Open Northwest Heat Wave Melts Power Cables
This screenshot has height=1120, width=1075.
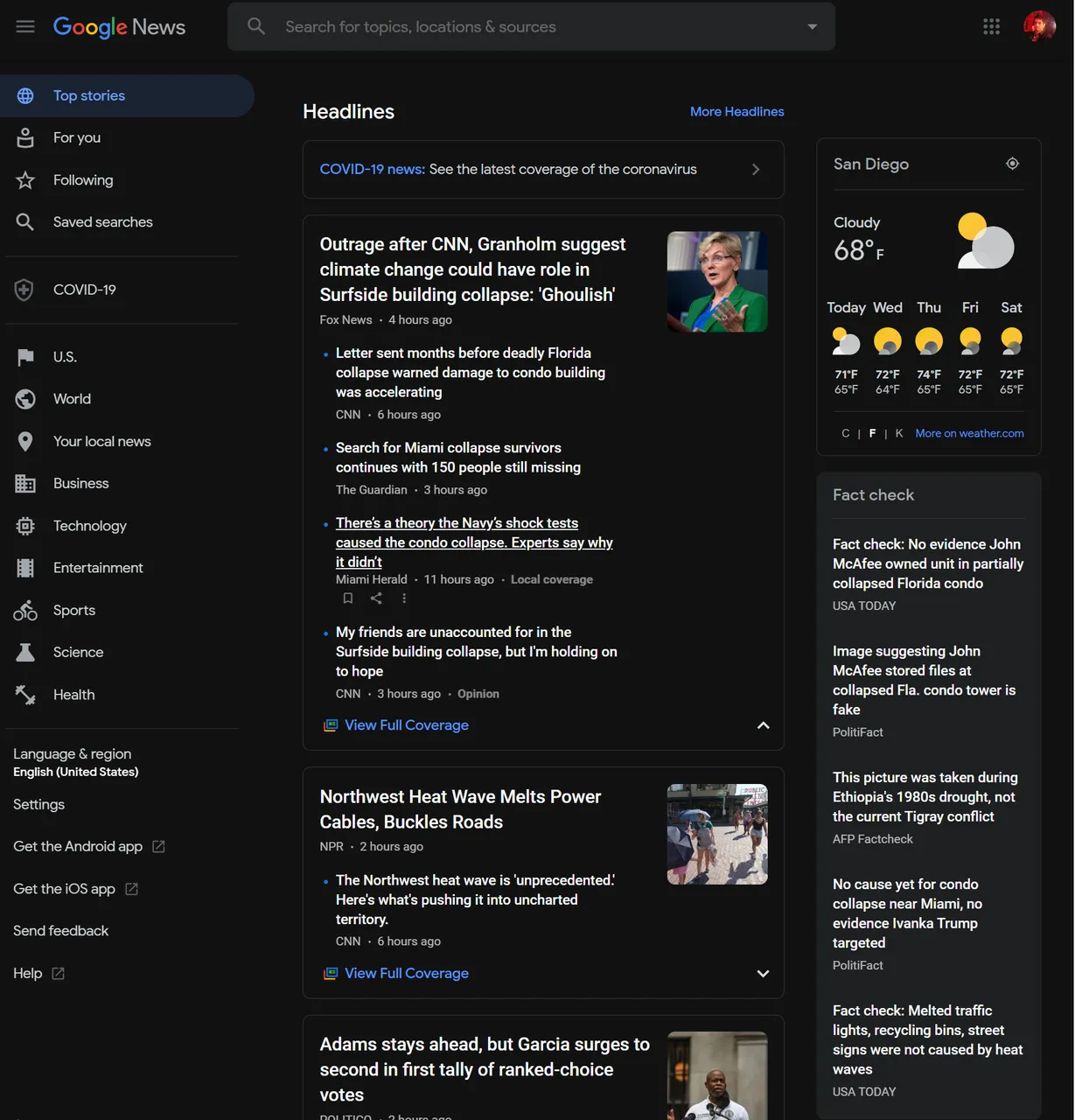click(x=460, y=809)
